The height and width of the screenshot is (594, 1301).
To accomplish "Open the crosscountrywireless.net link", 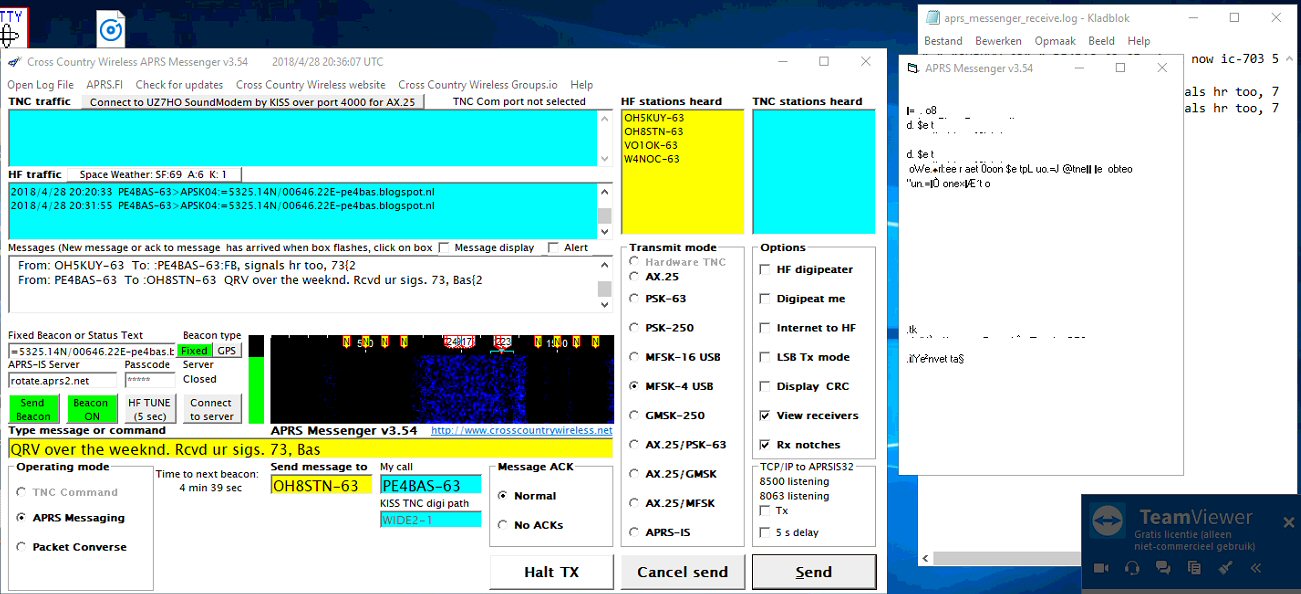I will (x=521, y=430).
